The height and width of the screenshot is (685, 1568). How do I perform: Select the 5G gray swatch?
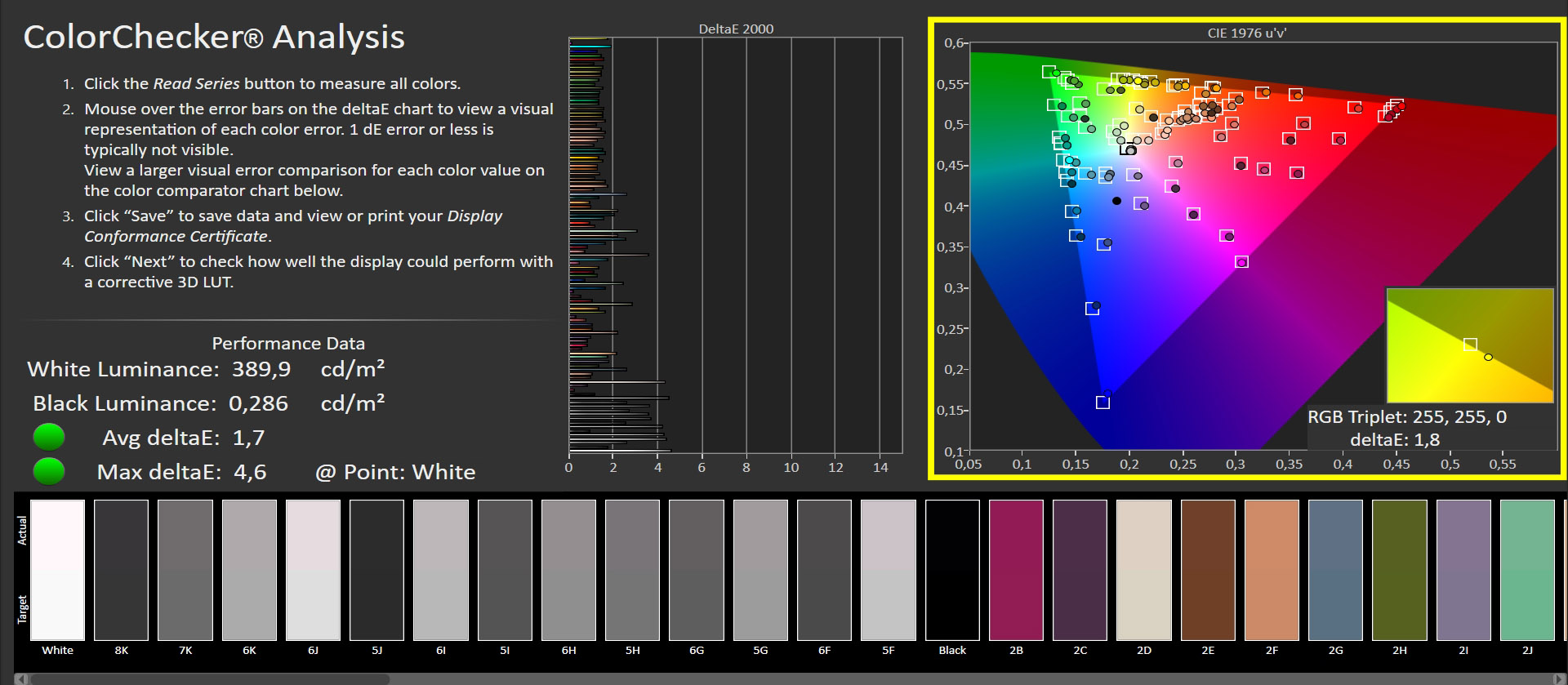[760, 570]
